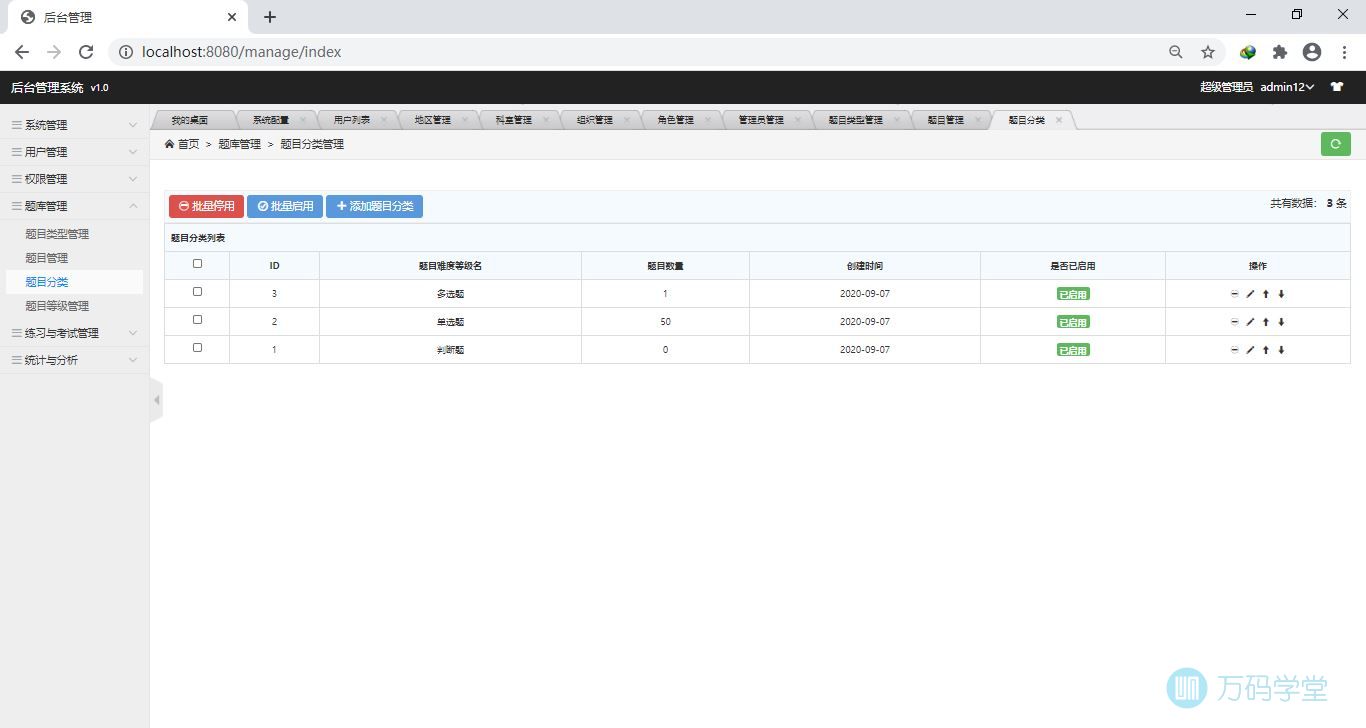Click the browser back arrow
Image resolution: width=1366 pixels, height=728 pixels.
pyautogui.click(x=22, y=52)
